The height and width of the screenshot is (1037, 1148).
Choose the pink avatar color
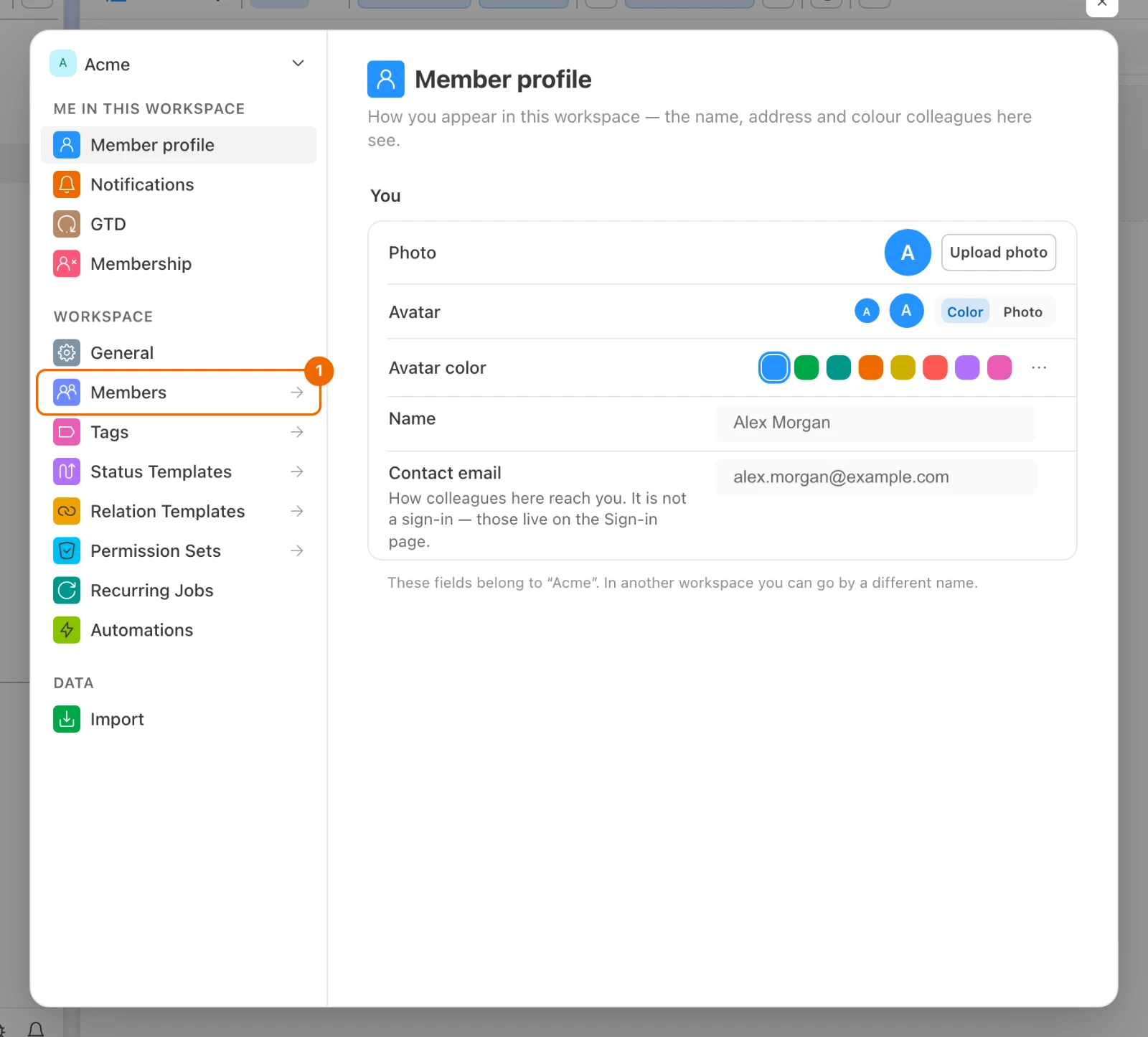(999, 367)
